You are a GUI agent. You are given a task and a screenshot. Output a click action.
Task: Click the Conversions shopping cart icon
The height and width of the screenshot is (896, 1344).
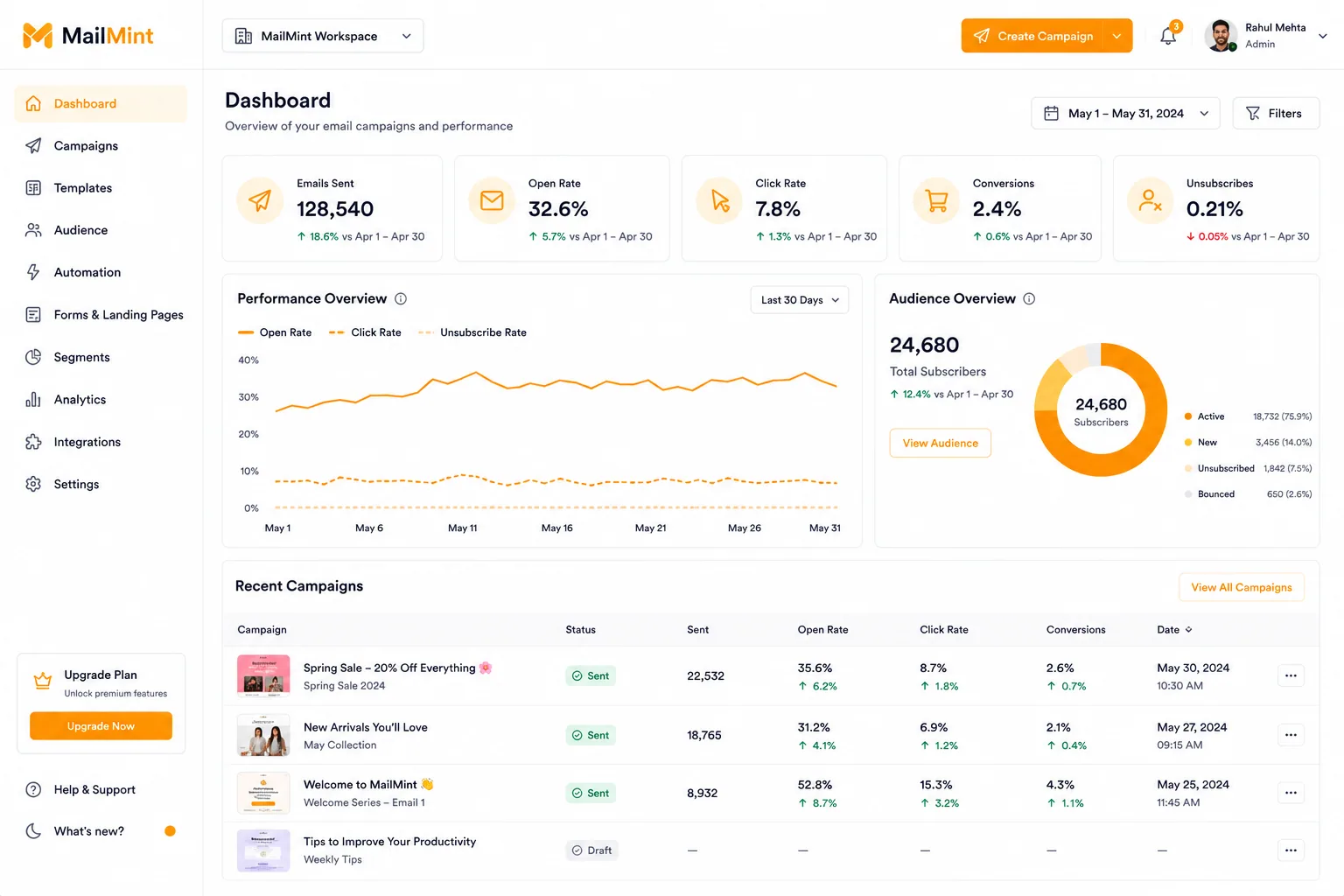click(936, 200)
